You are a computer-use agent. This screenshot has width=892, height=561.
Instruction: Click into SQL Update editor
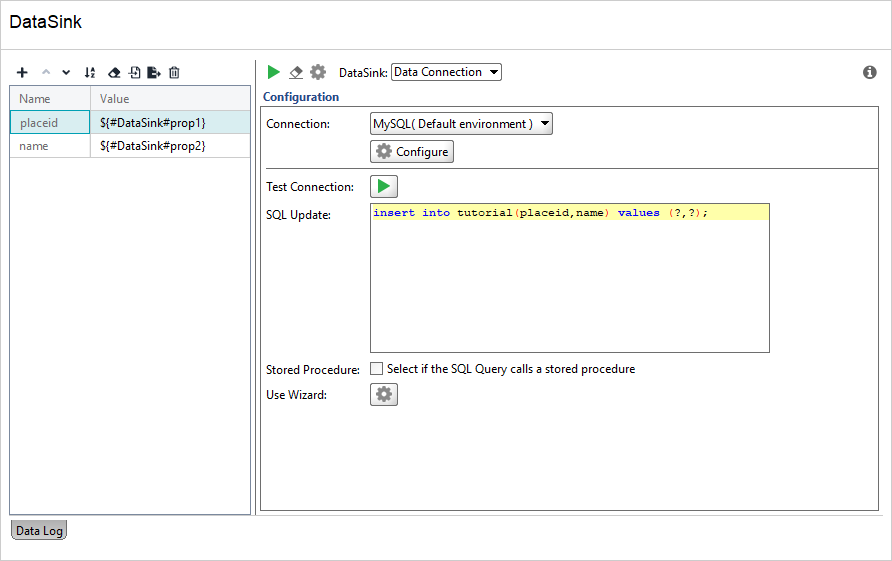[x=569, y=278]
